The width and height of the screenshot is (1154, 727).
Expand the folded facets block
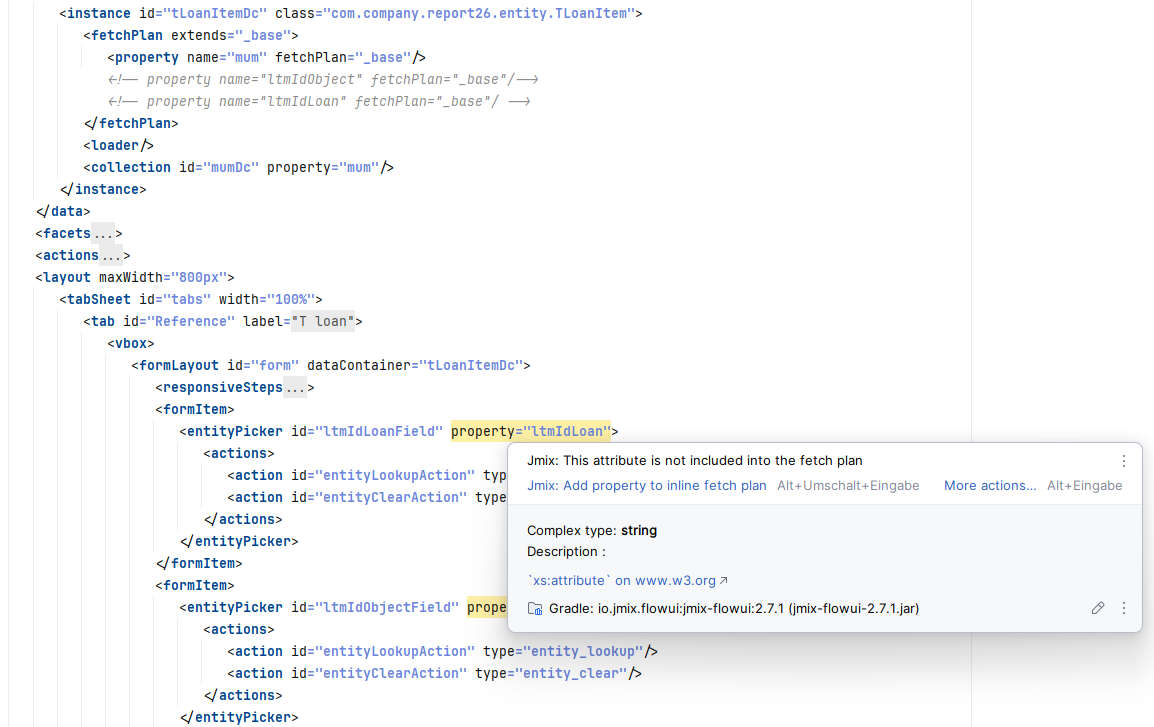(103, 234)
